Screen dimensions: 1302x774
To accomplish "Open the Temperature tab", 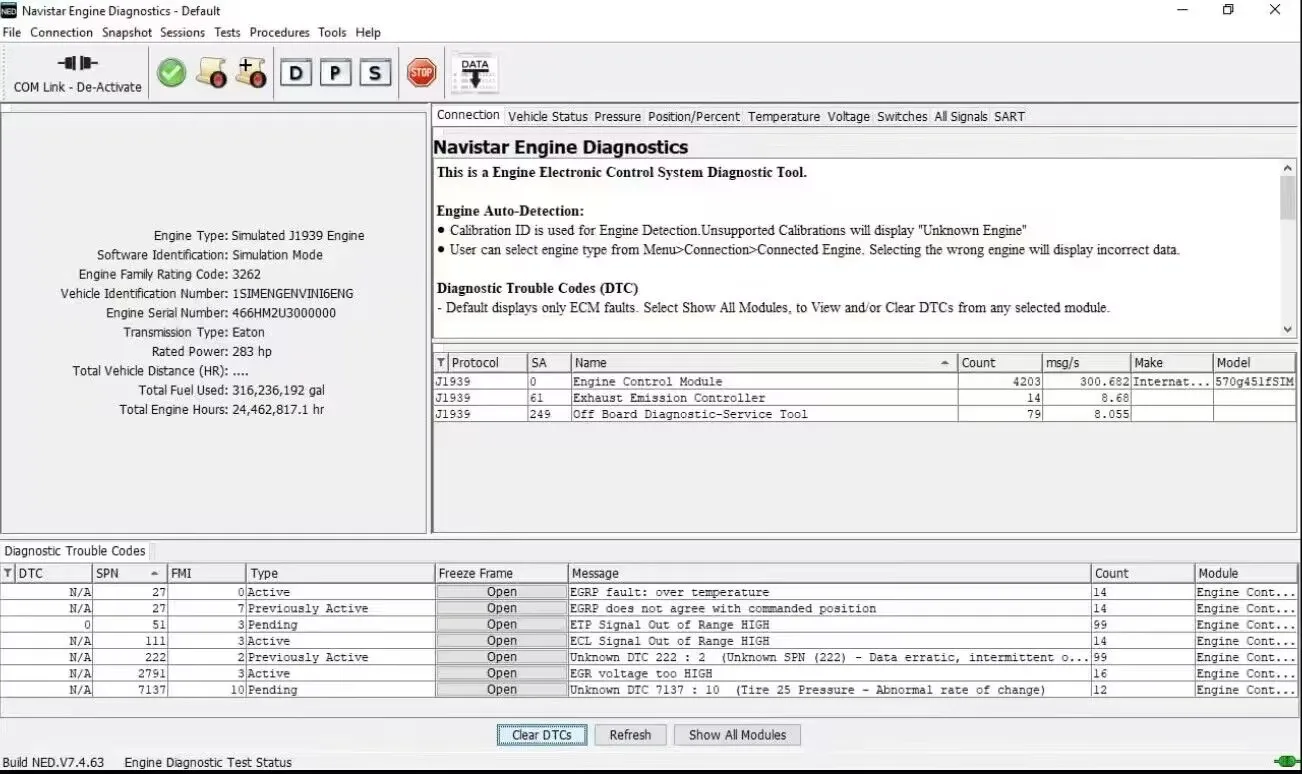I will click(784, 116).
